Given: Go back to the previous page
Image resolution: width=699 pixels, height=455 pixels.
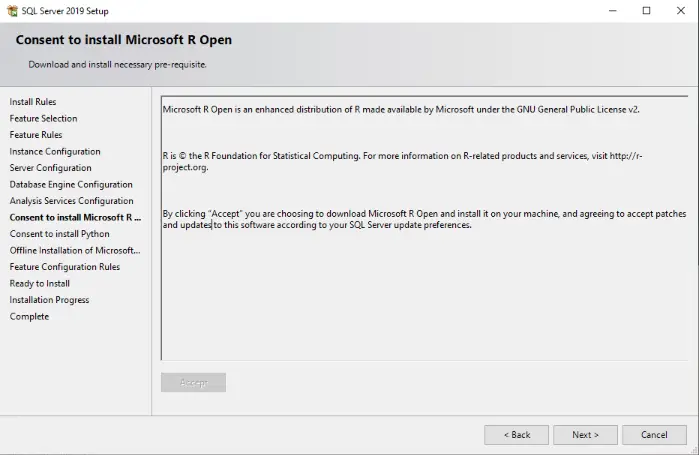Looking at the screenshot, I should pos(517,435).
